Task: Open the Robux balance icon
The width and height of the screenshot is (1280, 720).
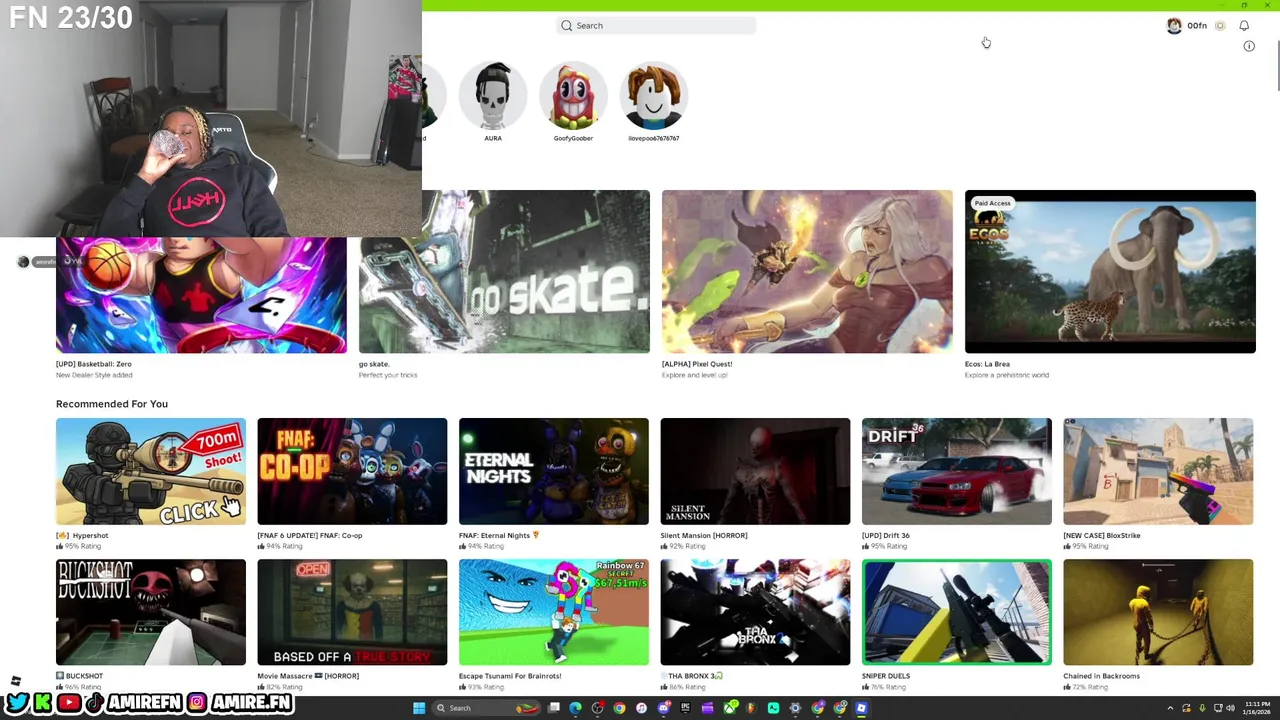Action: [x=1220, y=25]
